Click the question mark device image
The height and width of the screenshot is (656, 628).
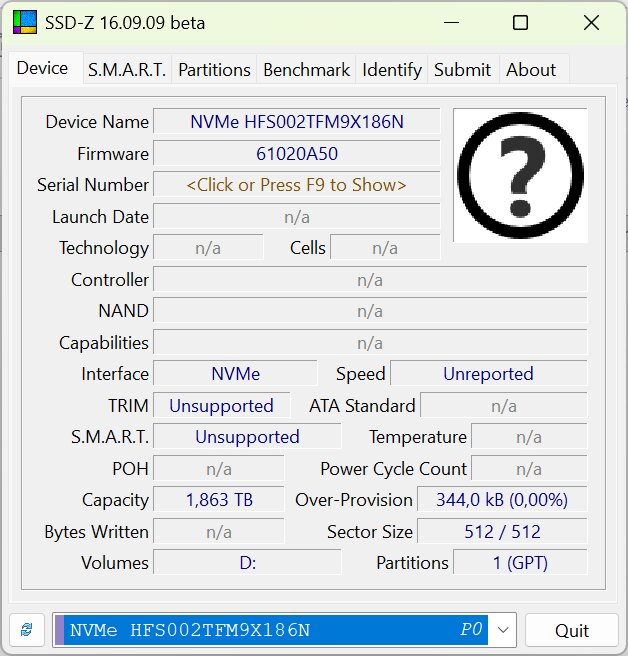tap(520, 175)
